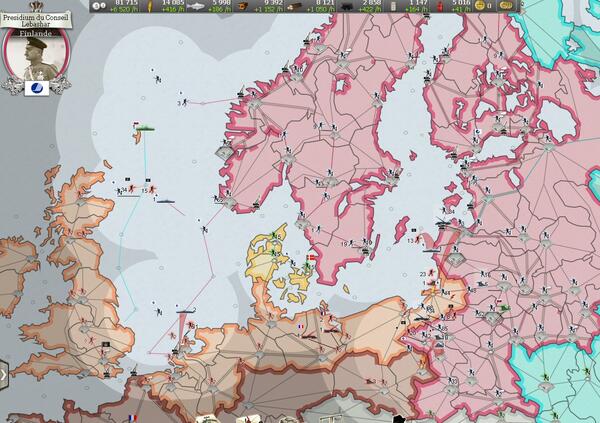Select the lone infantry unit in the Norwegian Sea

[158, 79]
